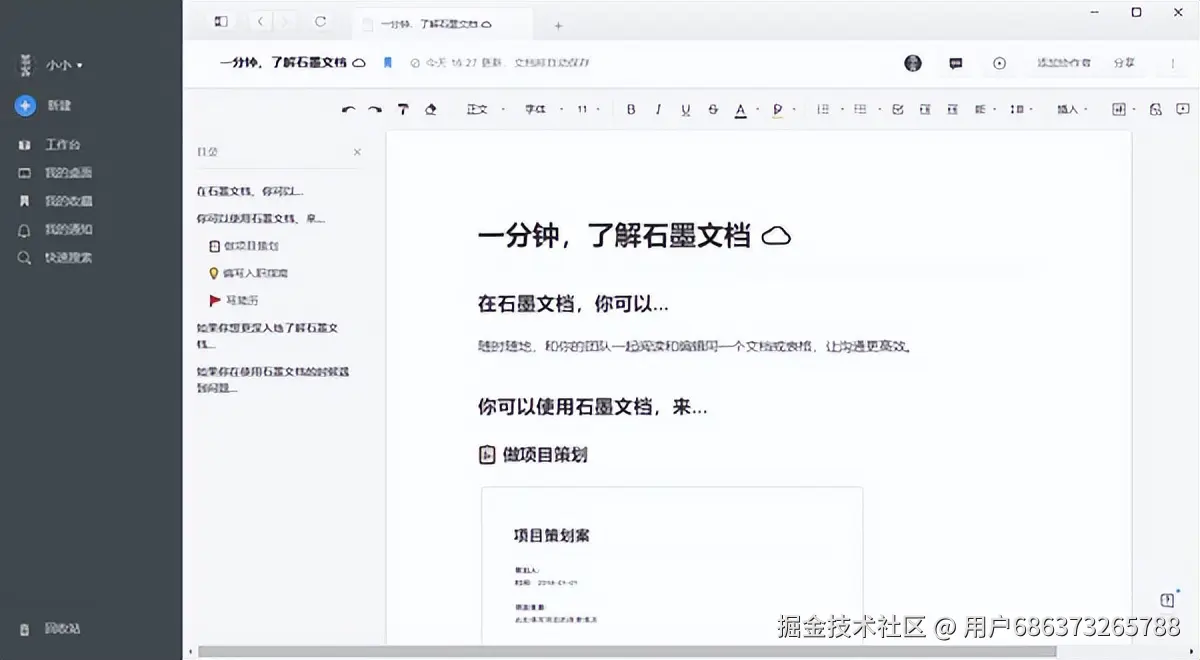This screenshot has width=1200, height=660.
Task: Click the blue bookmark favorite icon
Action: click(x=388, y=62)
